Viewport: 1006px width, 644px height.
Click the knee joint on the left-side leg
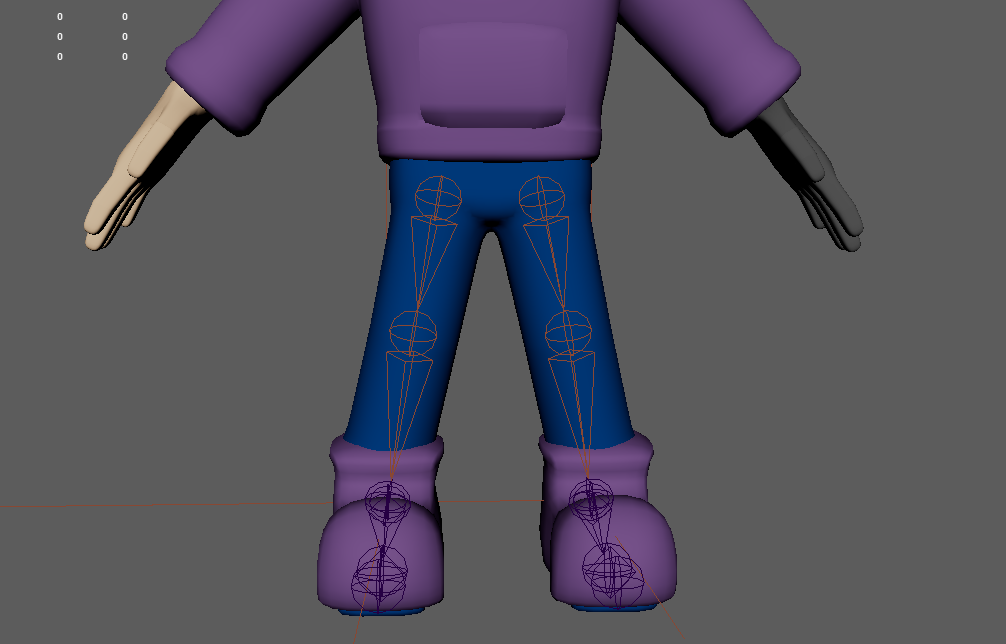[x=412, y=331]
